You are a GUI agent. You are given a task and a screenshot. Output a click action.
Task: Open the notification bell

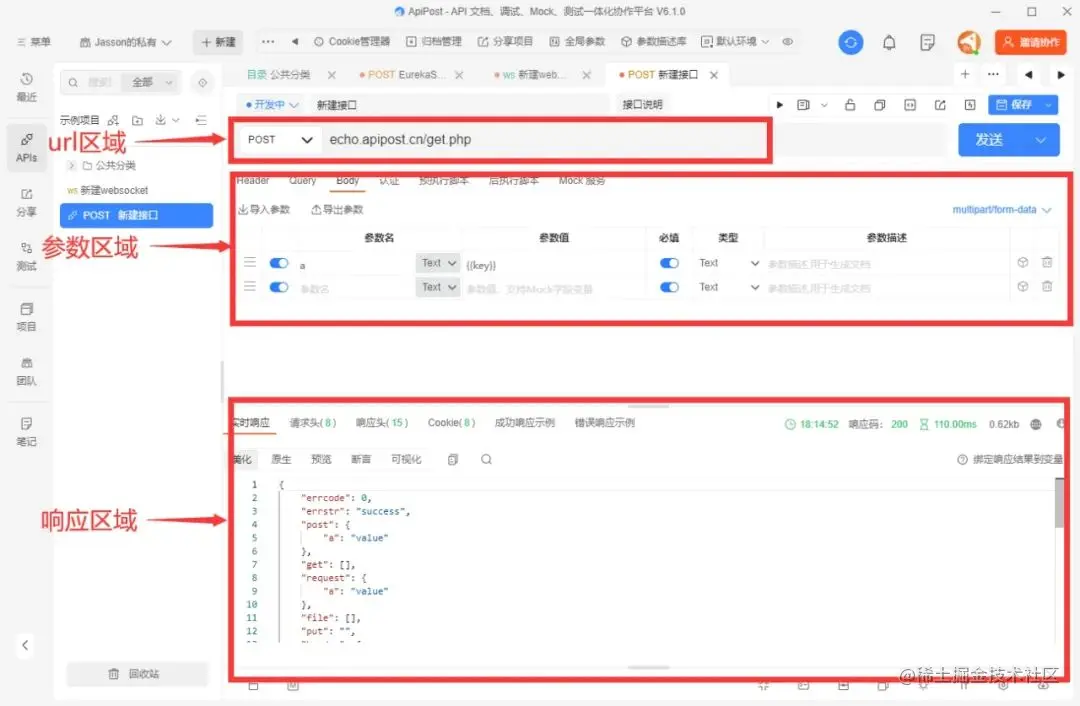[889, 43]
